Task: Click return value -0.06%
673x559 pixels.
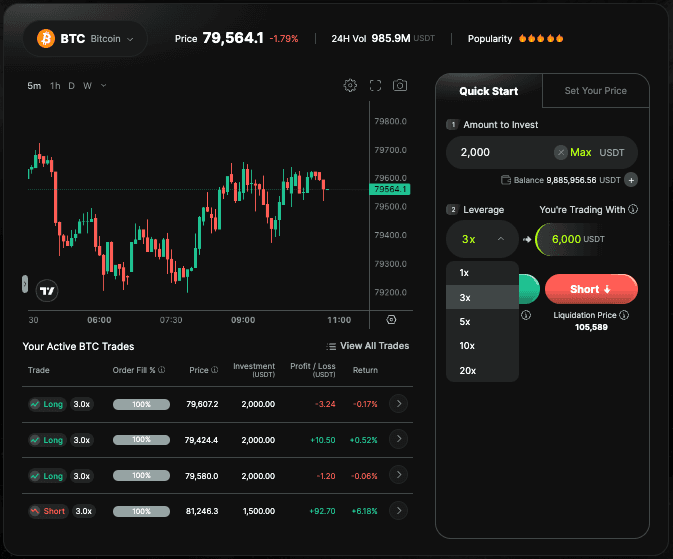Action: click(364, 476)
